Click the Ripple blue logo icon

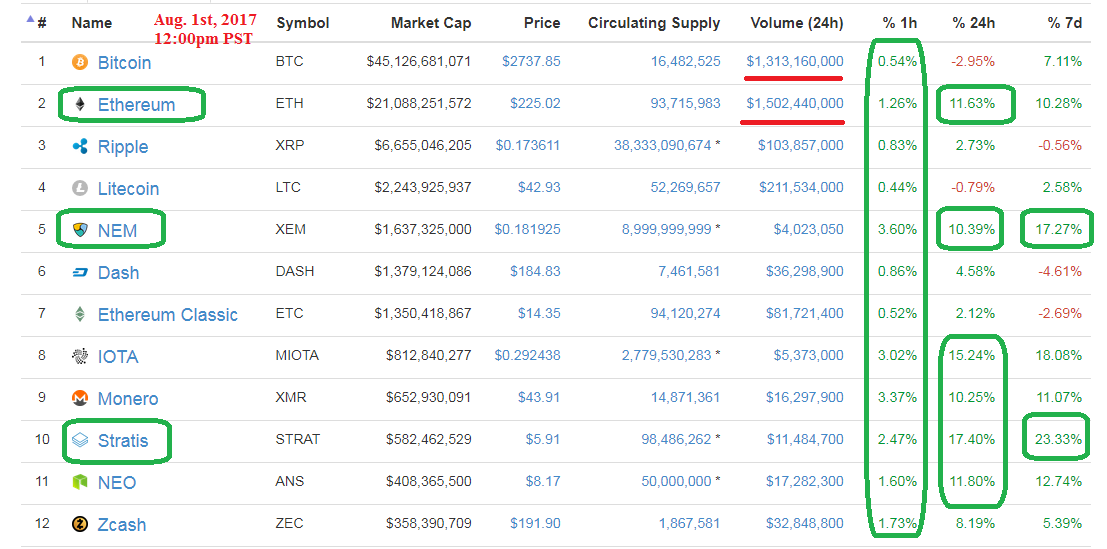[x=80, y=147]
